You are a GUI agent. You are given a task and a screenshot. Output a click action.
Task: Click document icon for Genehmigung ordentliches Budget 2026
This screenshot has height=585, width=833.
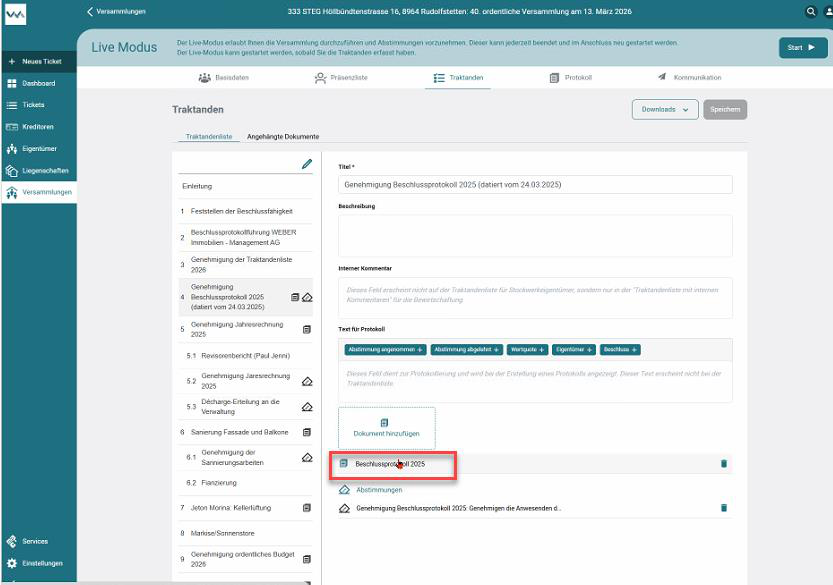coord(307,559)
